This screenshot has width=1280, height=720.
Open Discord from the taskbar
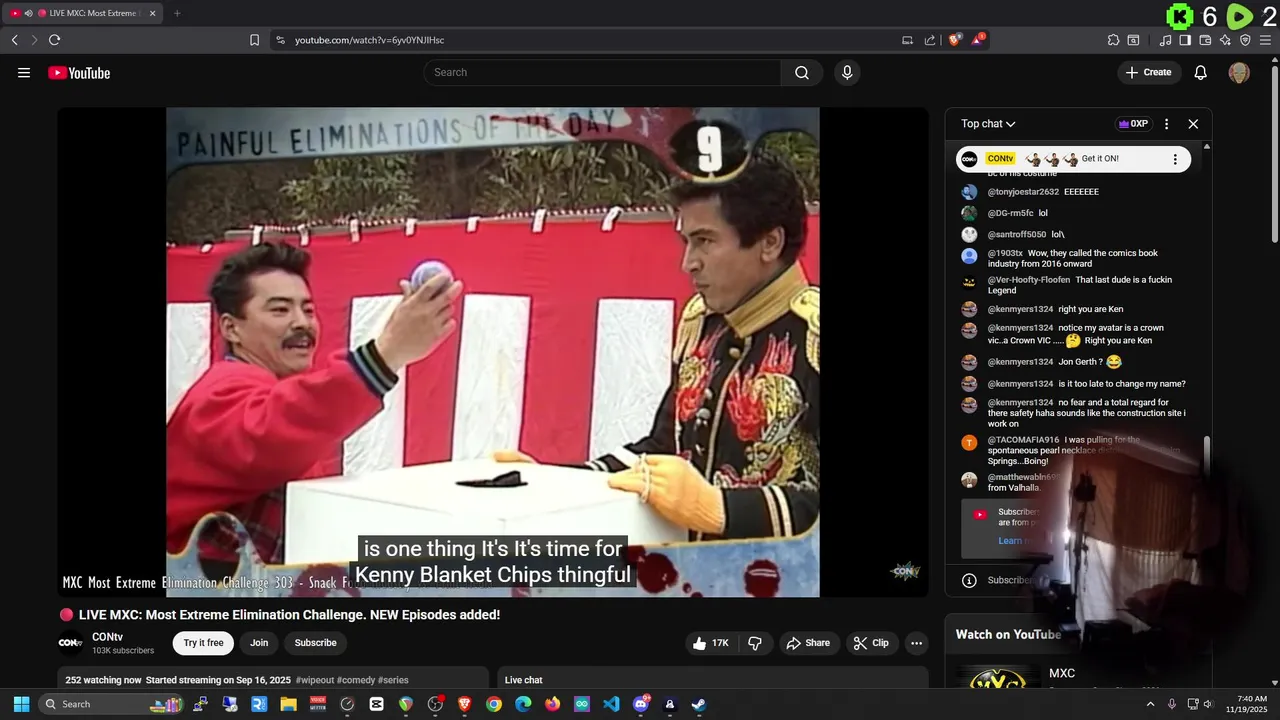point(641,704)
